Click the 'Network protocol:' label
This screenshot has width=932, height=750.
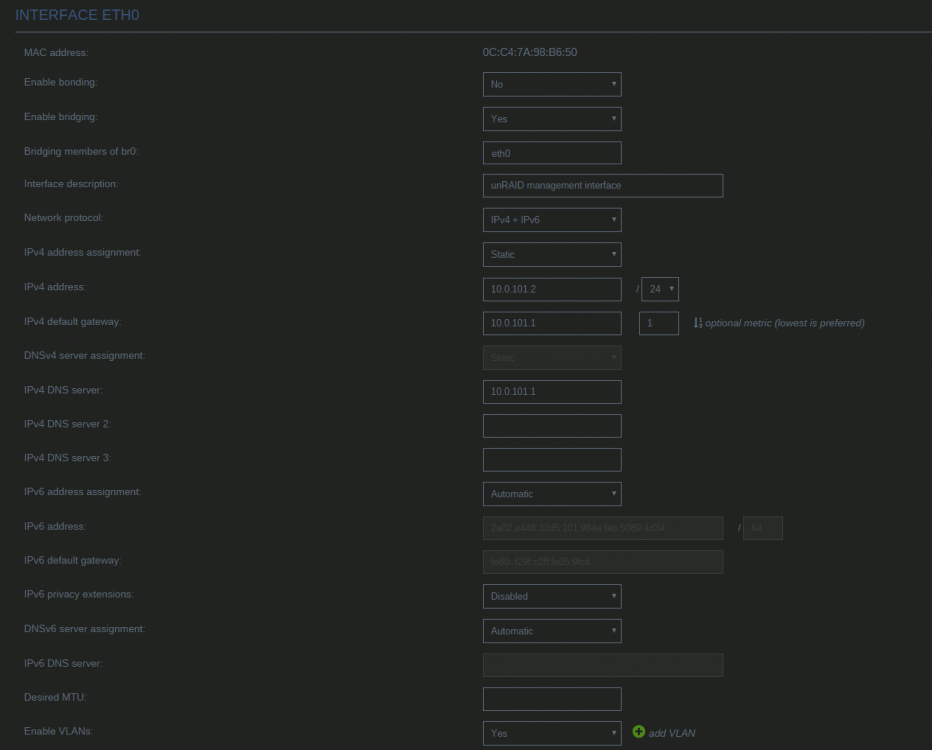(x=63, y=218)
